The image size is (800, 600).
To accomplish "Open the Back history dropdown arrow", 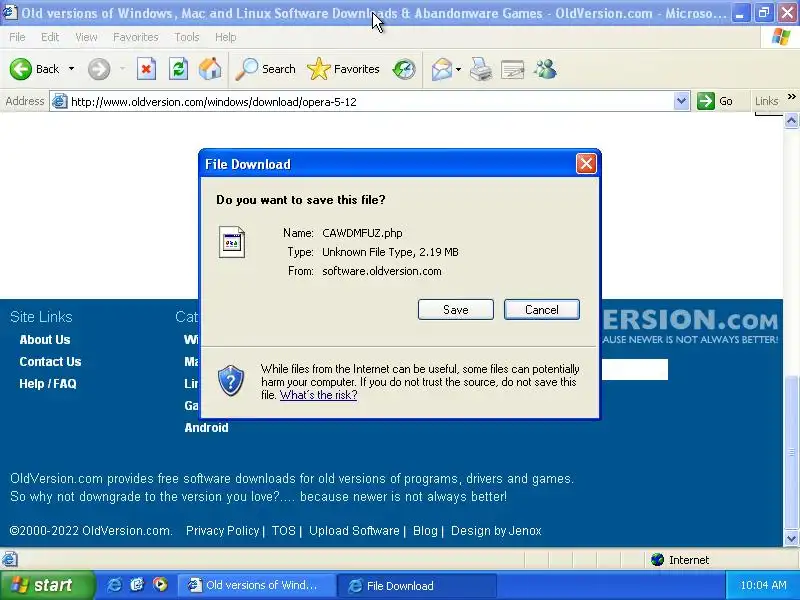I will click(71, 69).
